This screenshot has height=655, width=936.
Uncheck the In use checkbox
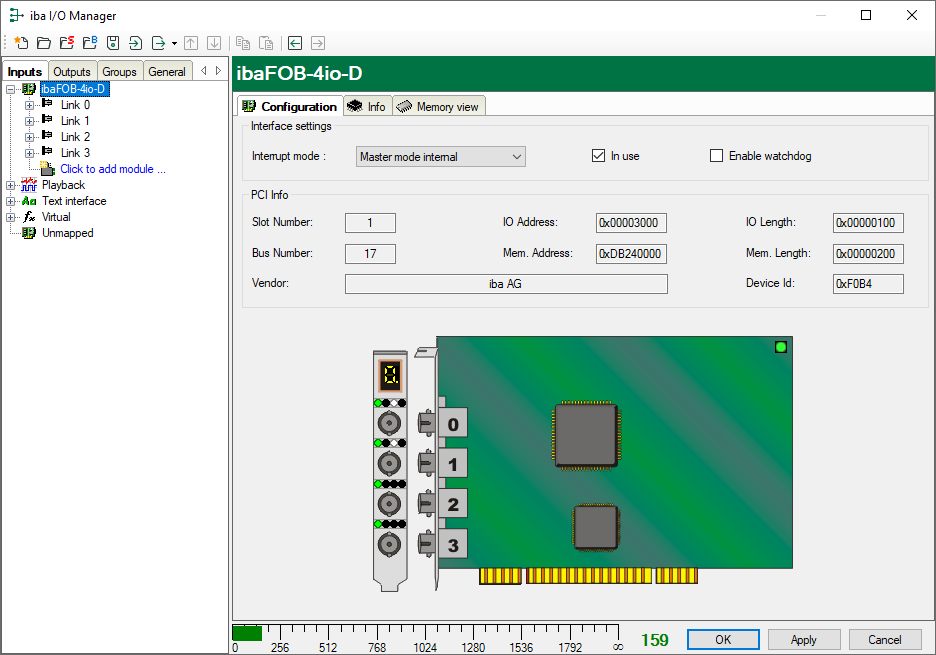599,156
